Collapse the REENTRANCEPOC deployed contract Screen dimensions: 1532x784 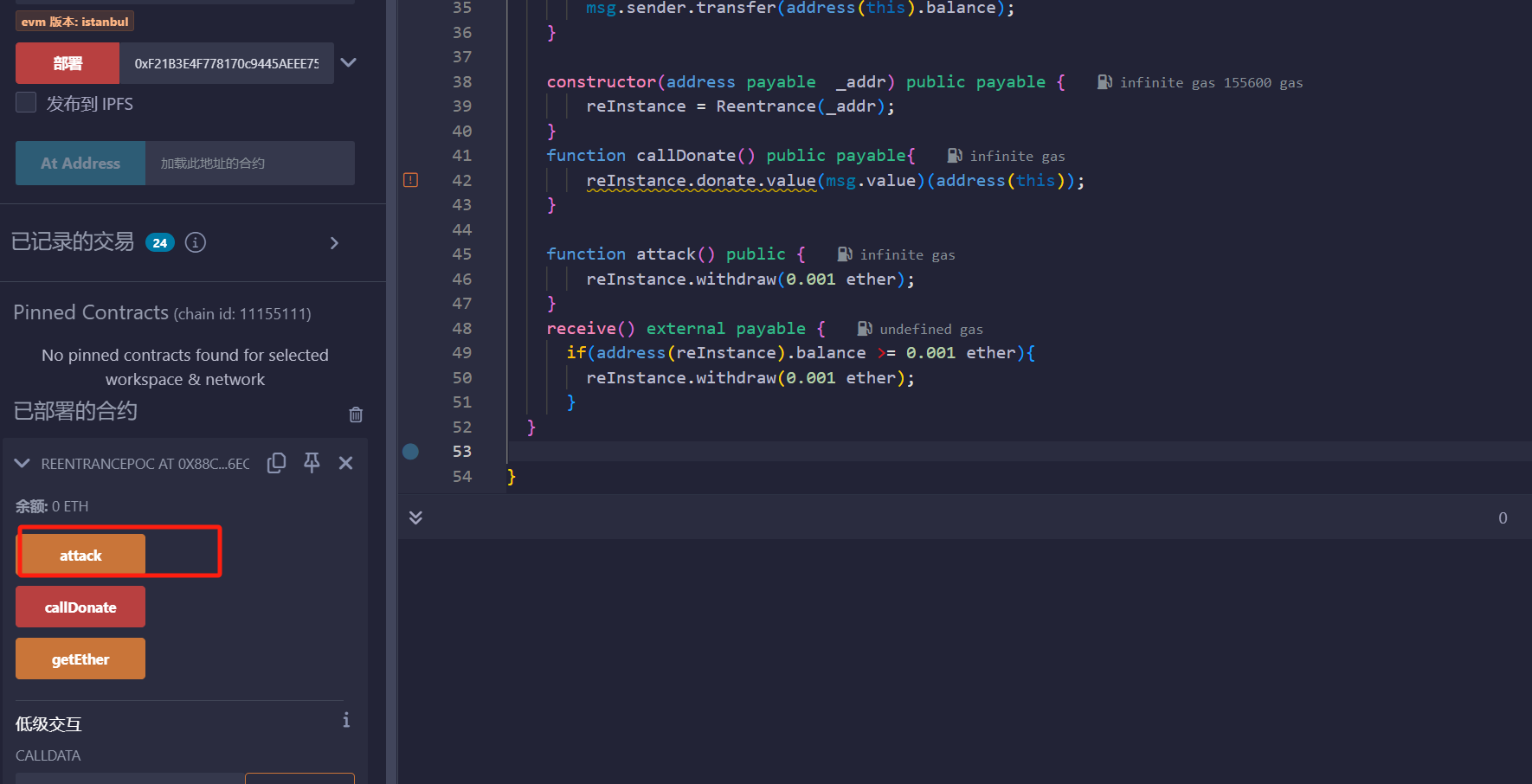tap(23, 463)
